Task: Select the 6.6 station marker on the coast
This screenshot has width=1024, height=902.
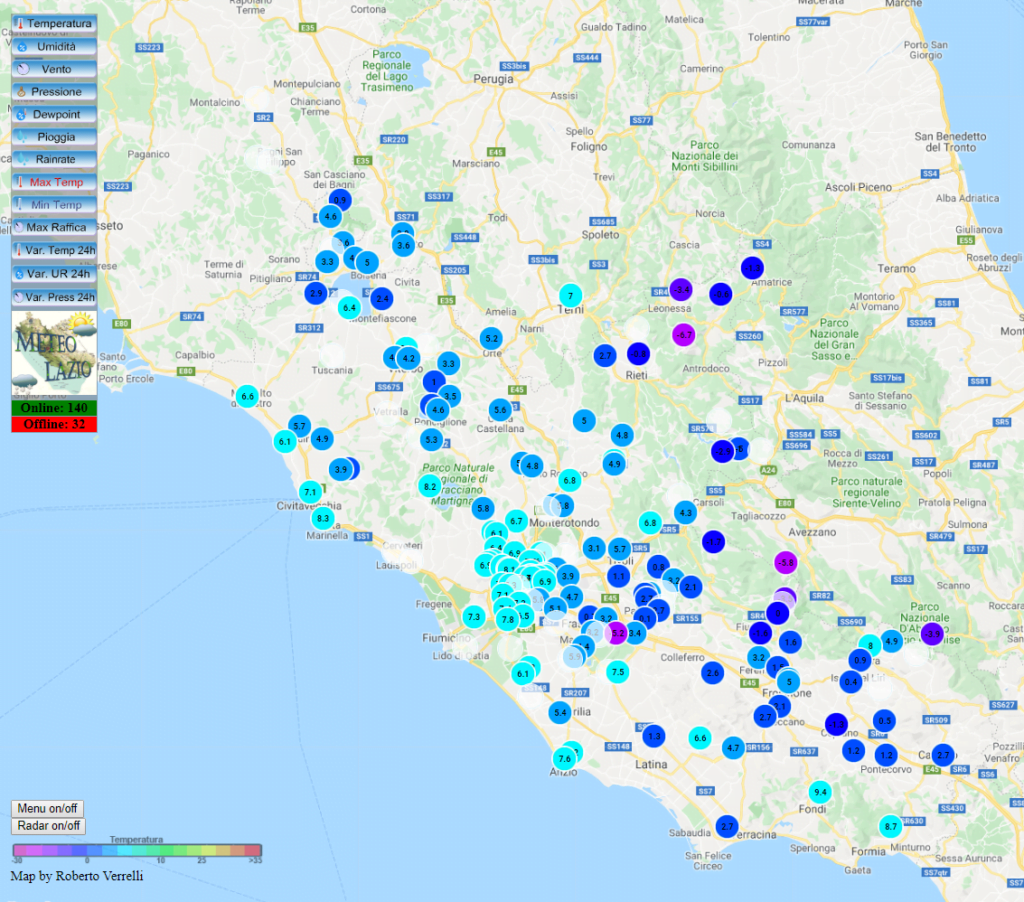Action: (x=248, y=397)
